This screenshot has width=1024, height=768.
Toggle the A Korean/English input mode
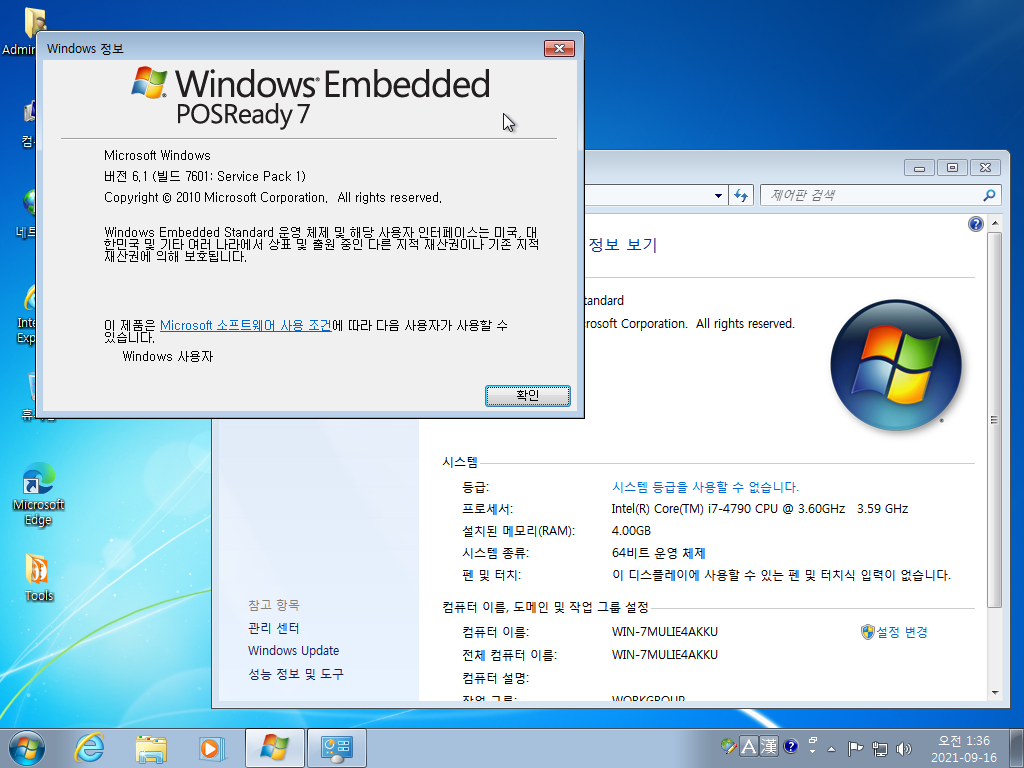(x=748, y=746)
